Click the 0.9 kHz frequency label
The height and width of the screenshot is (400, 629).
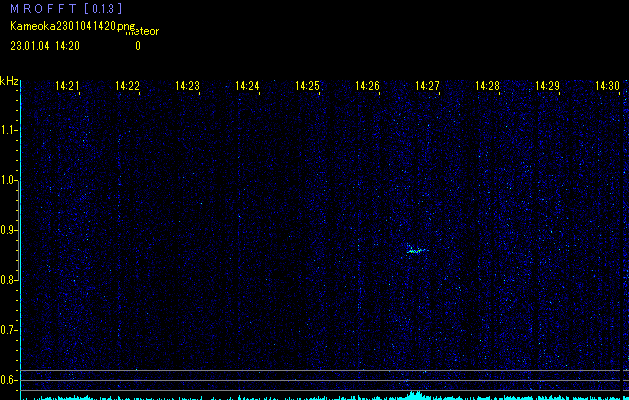(x=8, y=230)
